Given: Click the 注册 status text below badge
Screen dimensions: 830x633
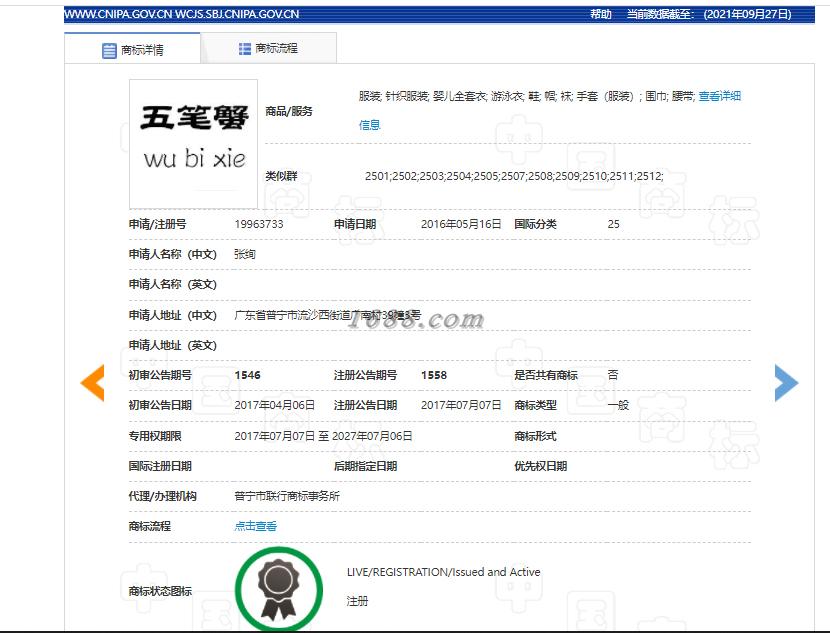Looking at the screenshot, I should click(357, 601).
